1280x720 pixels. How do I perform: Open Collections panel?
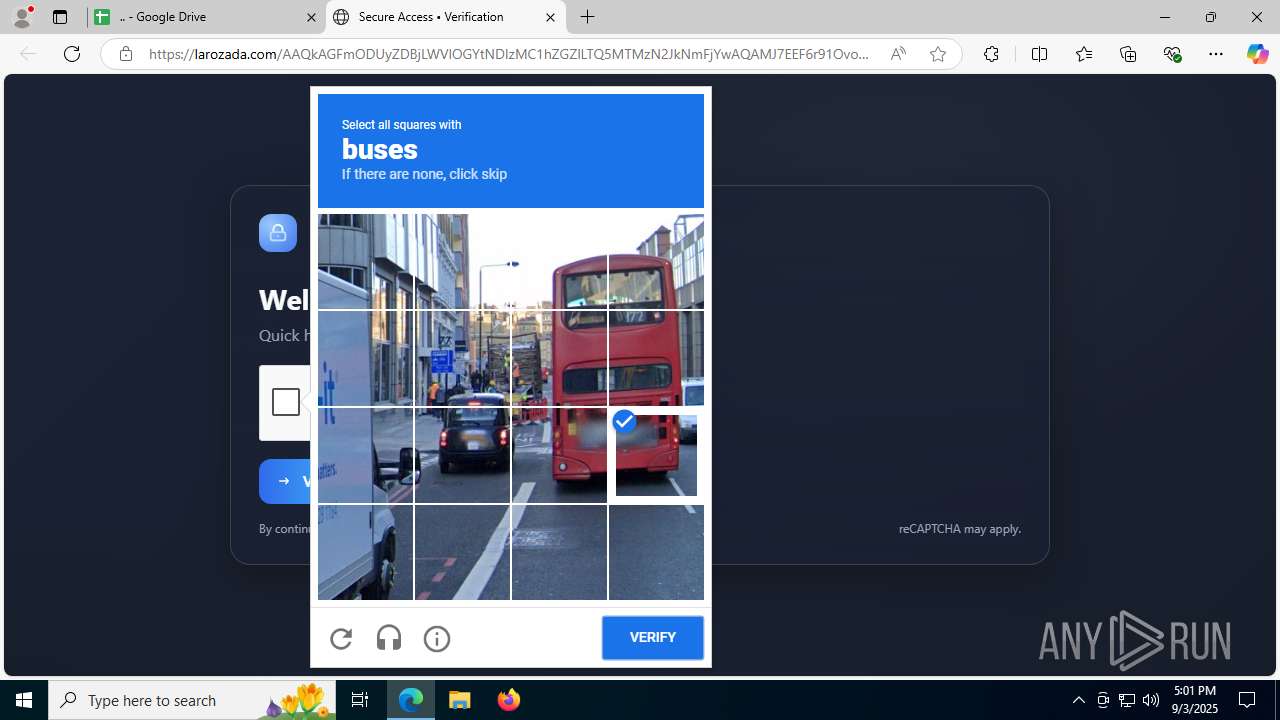pyautogui.click(x=1128, y=54)
